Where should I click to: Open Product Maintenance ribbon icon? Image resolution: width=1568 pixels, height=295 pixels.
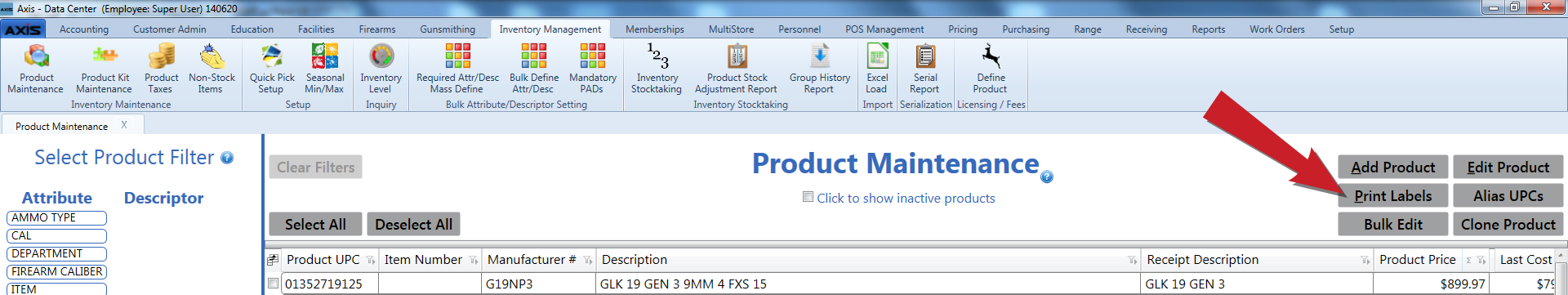click(36, 69)
